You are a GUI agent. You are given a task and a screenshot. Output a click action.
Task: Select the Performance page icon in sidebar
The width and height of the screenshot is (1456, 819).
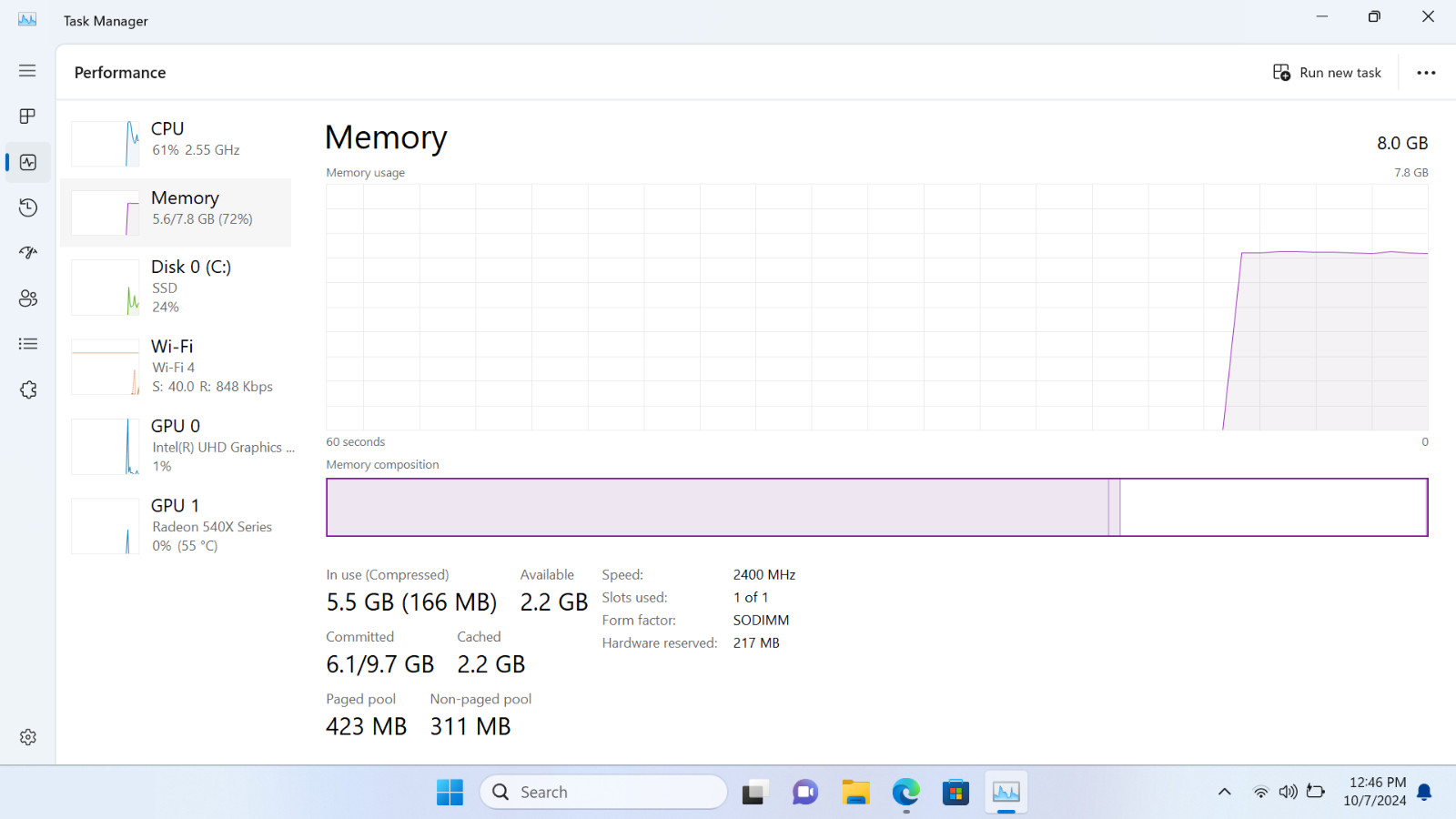tap(28, 162)
